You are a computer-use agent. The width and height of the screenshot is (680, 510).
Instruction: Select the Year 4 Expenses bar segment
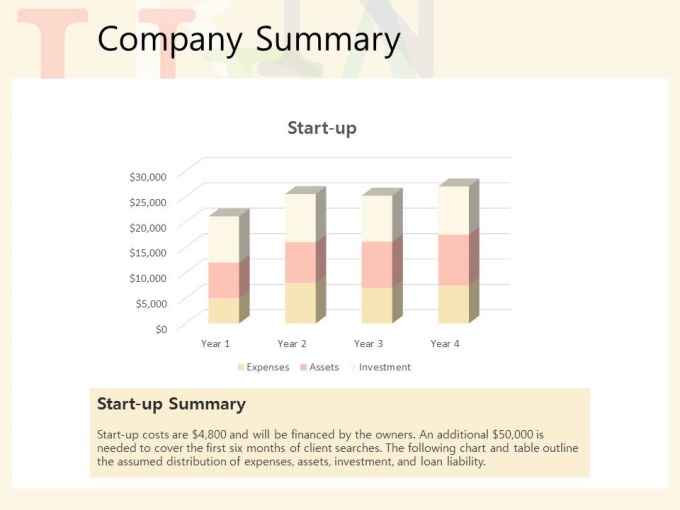pyautogui.click(x=454, y=304)
